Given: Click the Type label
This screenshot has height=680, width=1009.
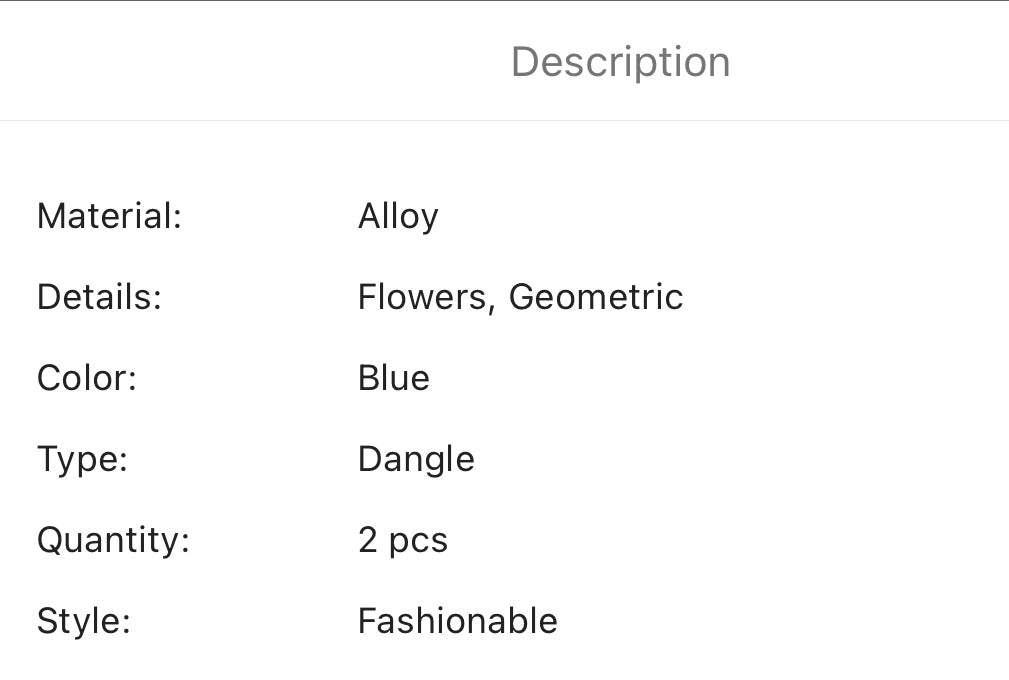Looking at the screenshot, I should pyautogui.click(x=83, y=459).
